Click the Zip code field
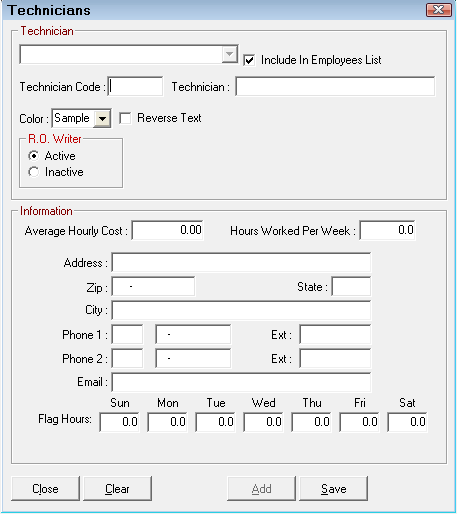 [153, 286]
